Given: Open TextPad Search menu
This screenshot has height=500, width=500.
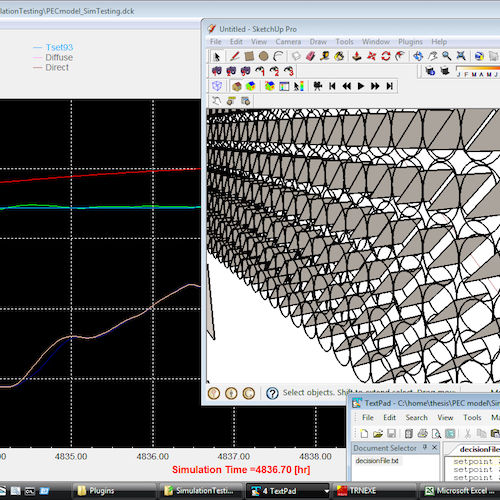Looking at the screenshot, I should (416, 418).
